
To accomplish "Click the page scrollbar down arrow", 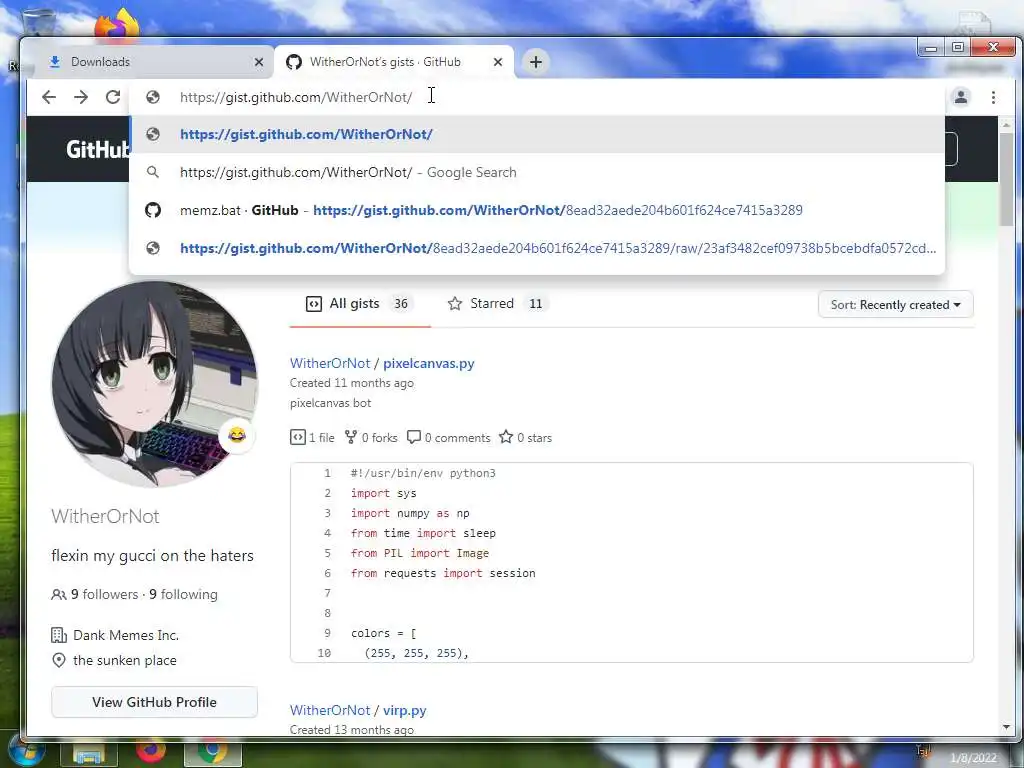I will [1006, 728].
